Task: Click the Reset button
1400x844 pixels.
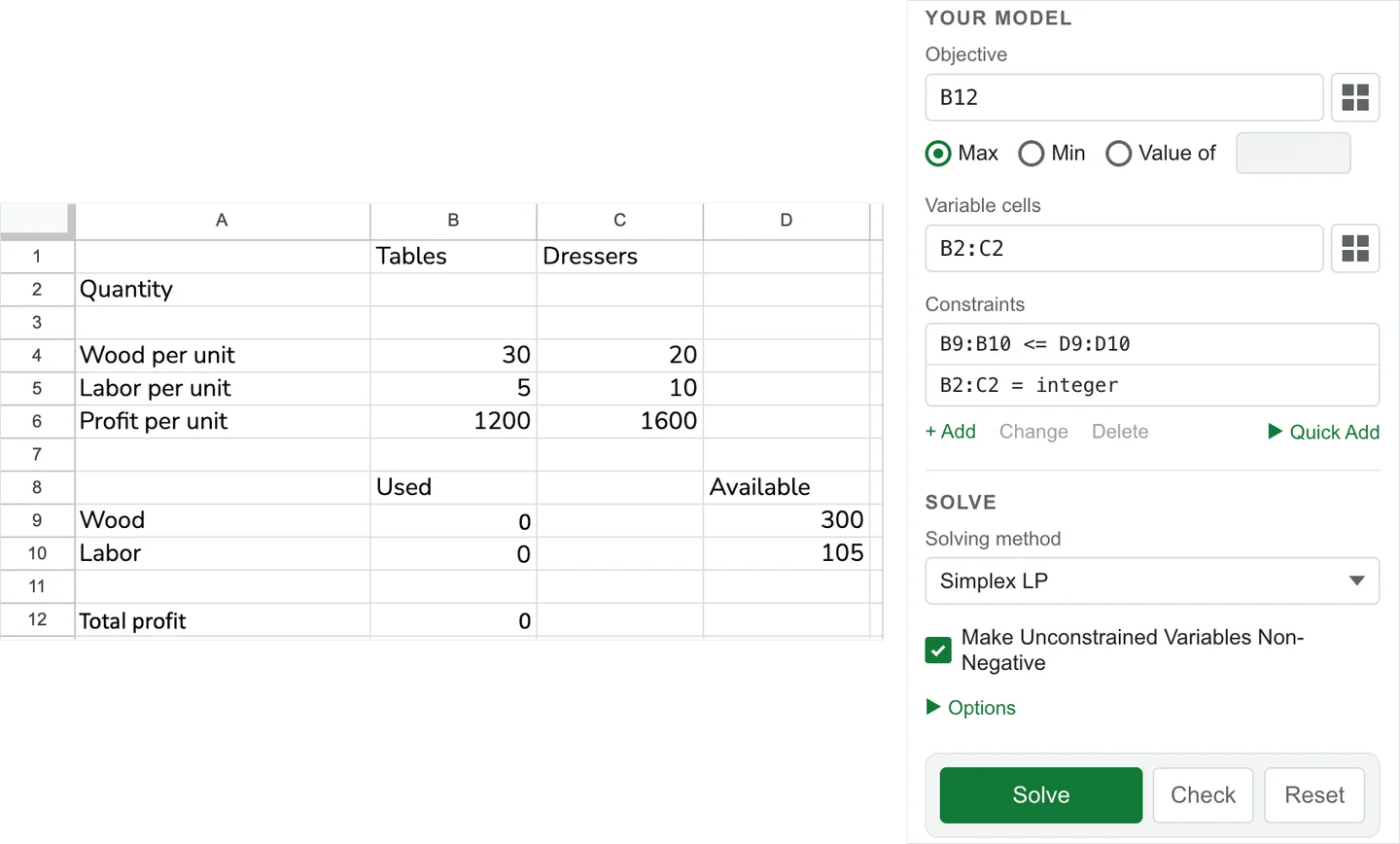Action: pos(1314,795)
